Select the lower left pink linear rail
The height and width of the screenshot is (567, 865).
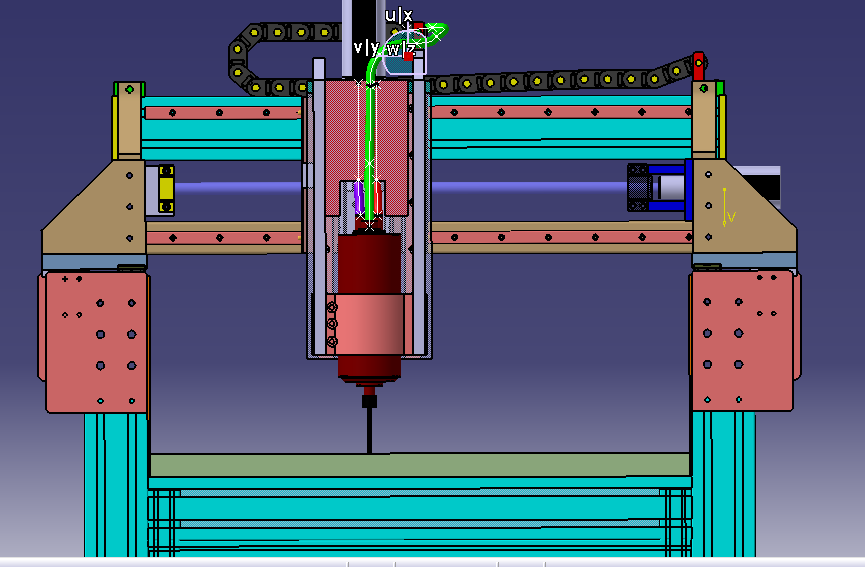(x=223, y=238)
